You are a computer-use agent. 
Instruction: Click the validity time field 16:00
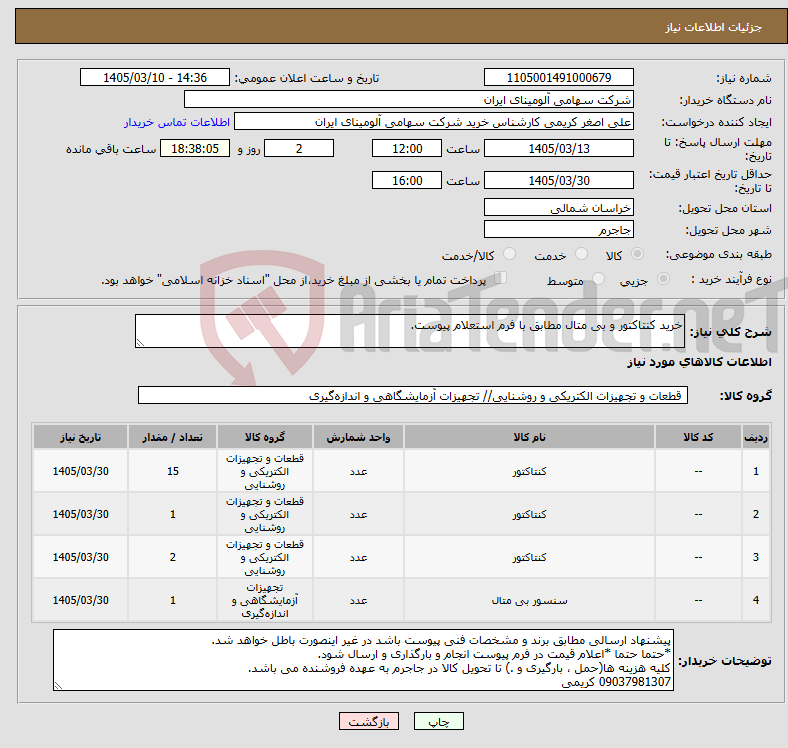407,180
